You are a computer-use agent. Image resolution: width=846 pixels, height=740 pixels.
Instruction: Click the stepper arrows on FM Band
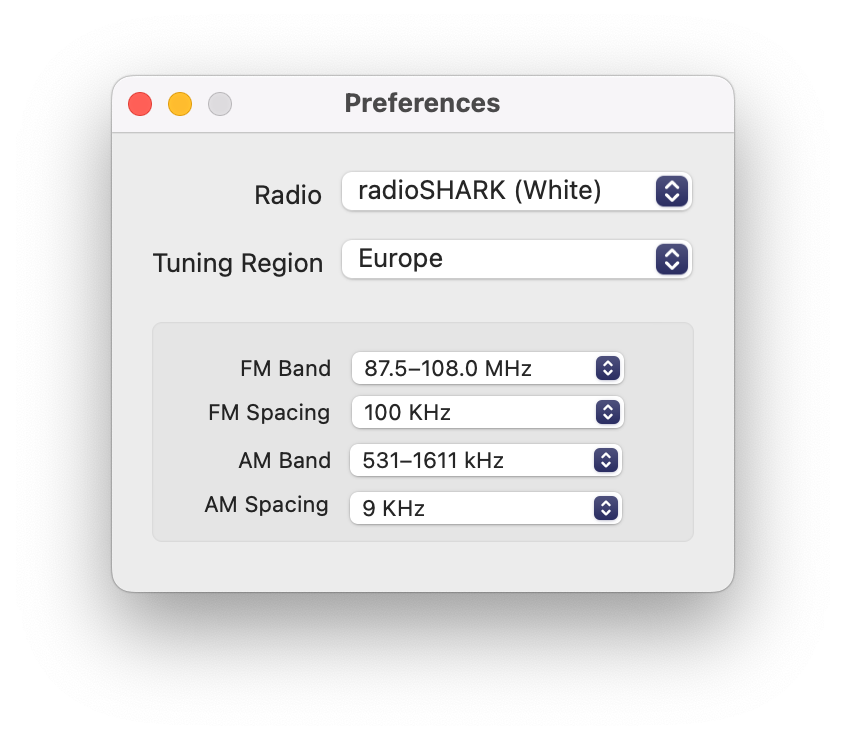click(608, 368)
